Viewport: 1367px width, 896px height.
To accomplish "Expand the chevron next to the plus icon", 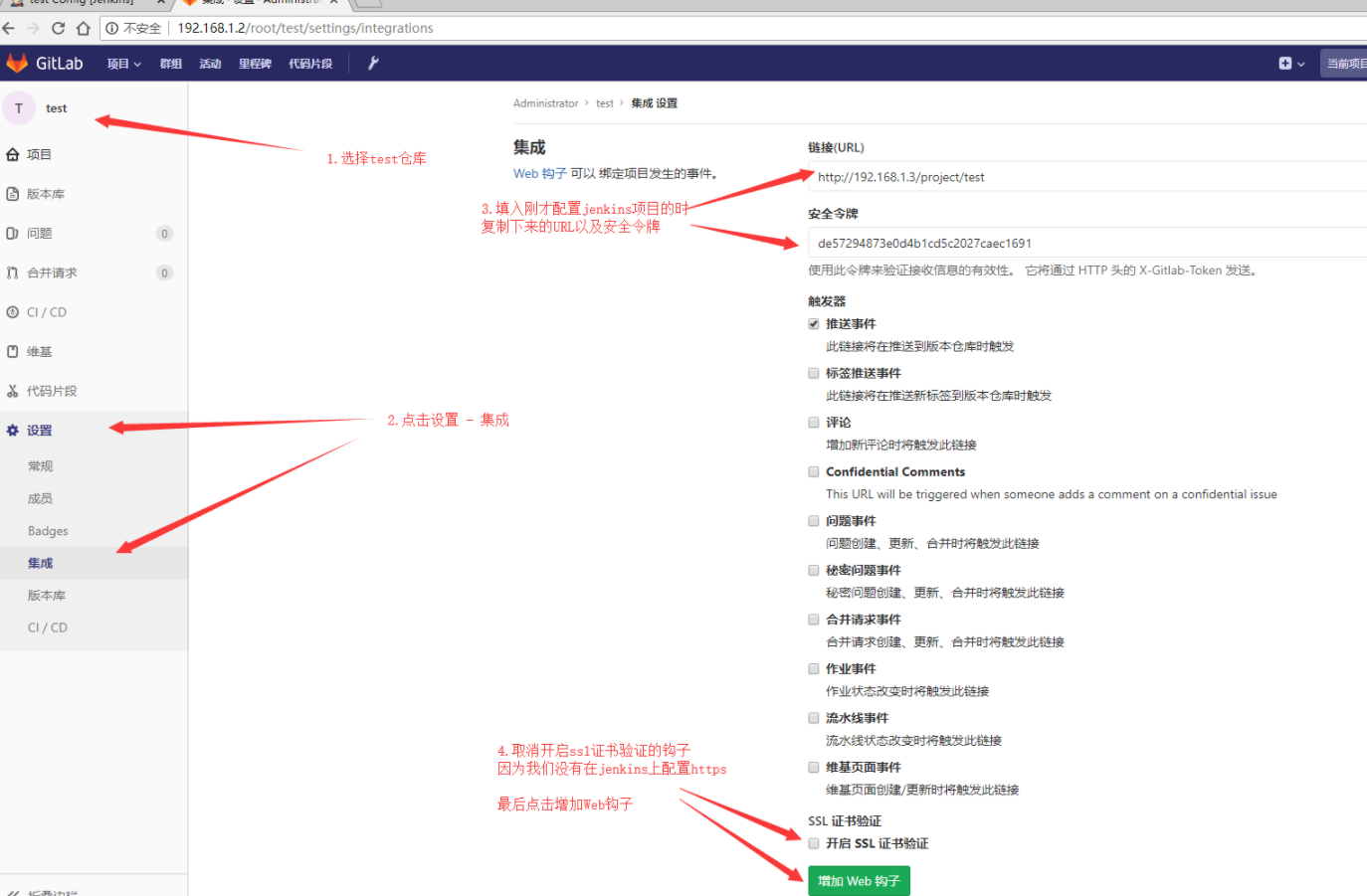I will [x=1299, y=63].
